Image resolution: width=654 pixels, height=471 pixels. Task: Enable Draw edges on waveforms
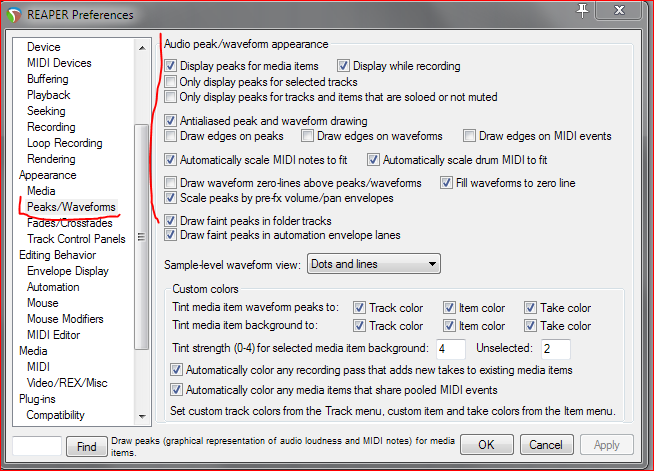pos(307,136)
